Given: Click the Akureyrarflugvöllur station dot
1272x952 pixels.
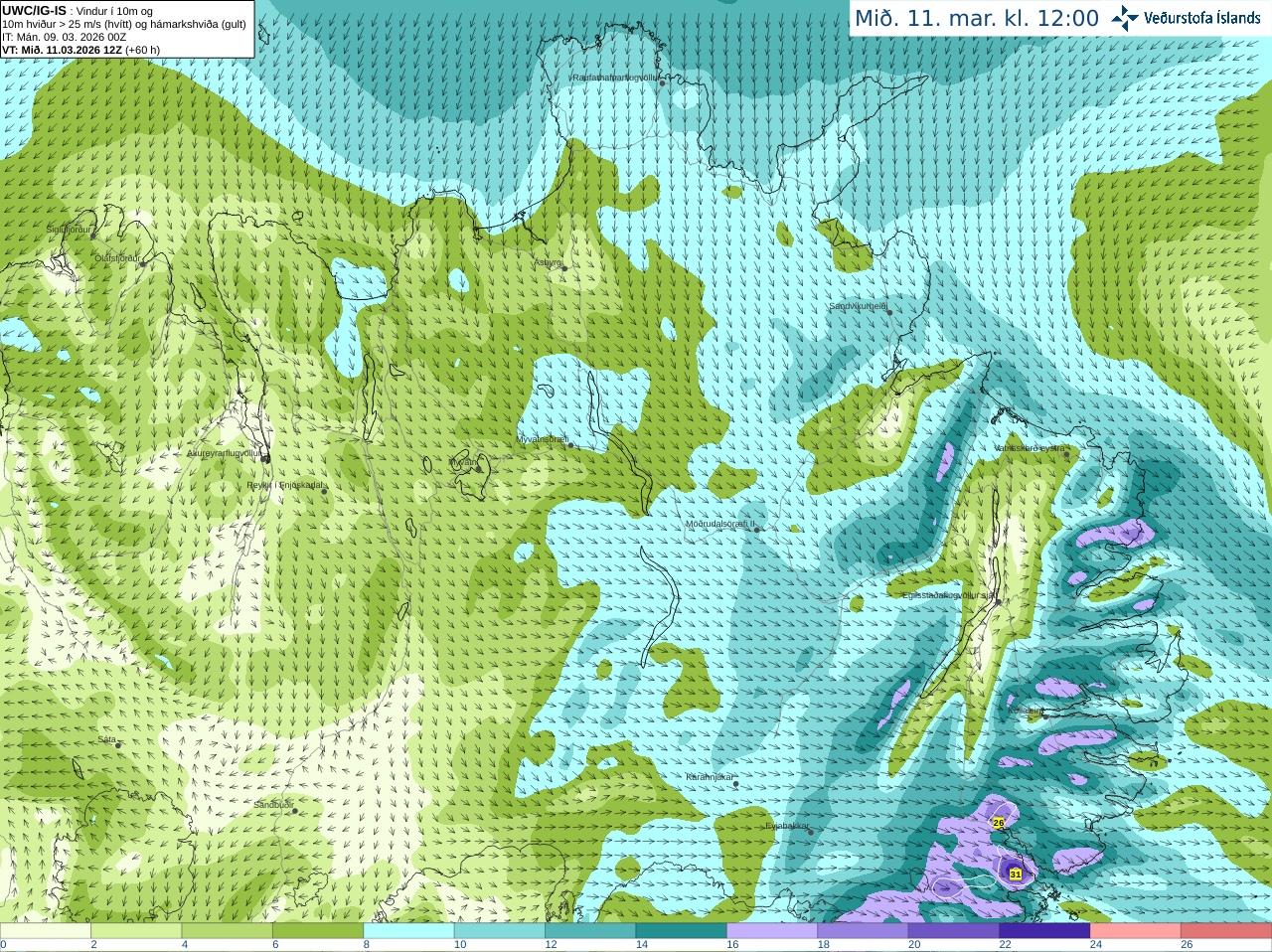Looking at the screenshot, I should pyautogui.click(x=265, y=458).
